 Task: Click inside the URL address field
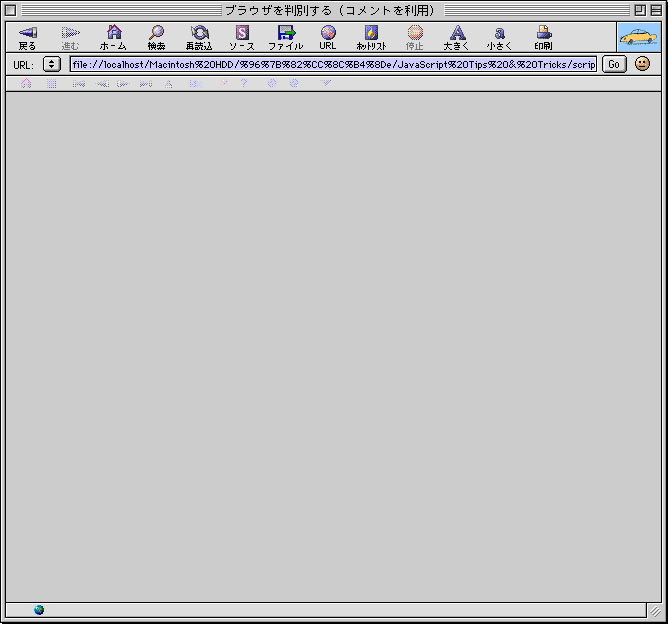pyautogui.click(x=333, y=64)
